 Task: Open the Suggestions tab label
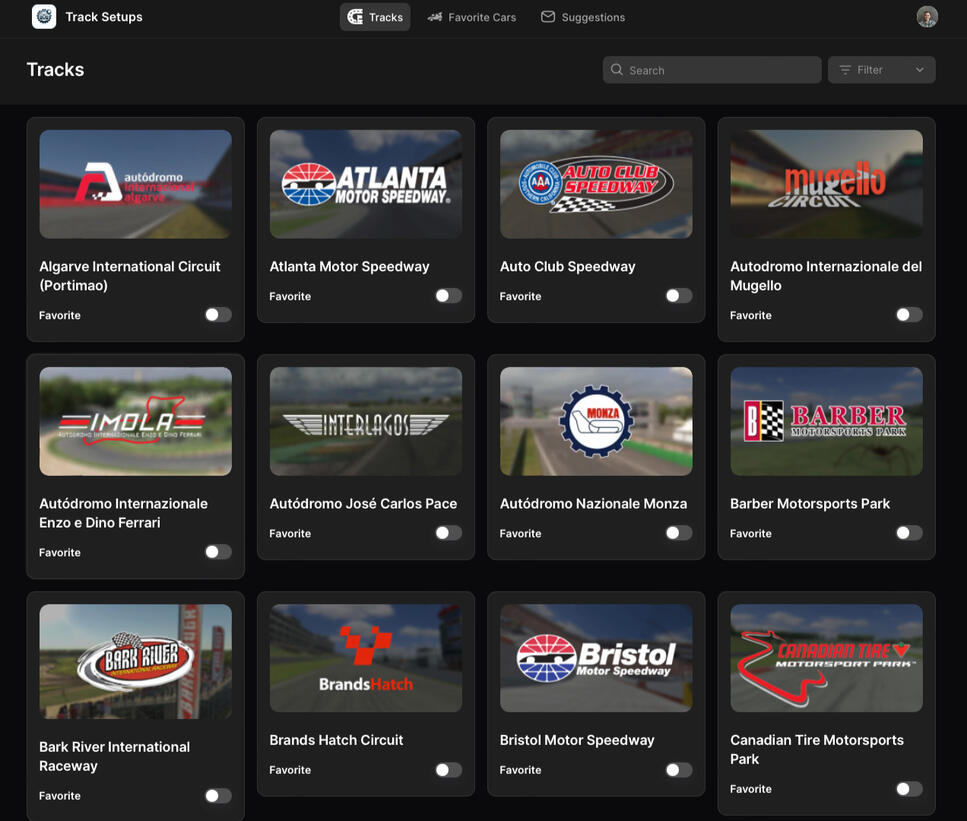point(593,17)
